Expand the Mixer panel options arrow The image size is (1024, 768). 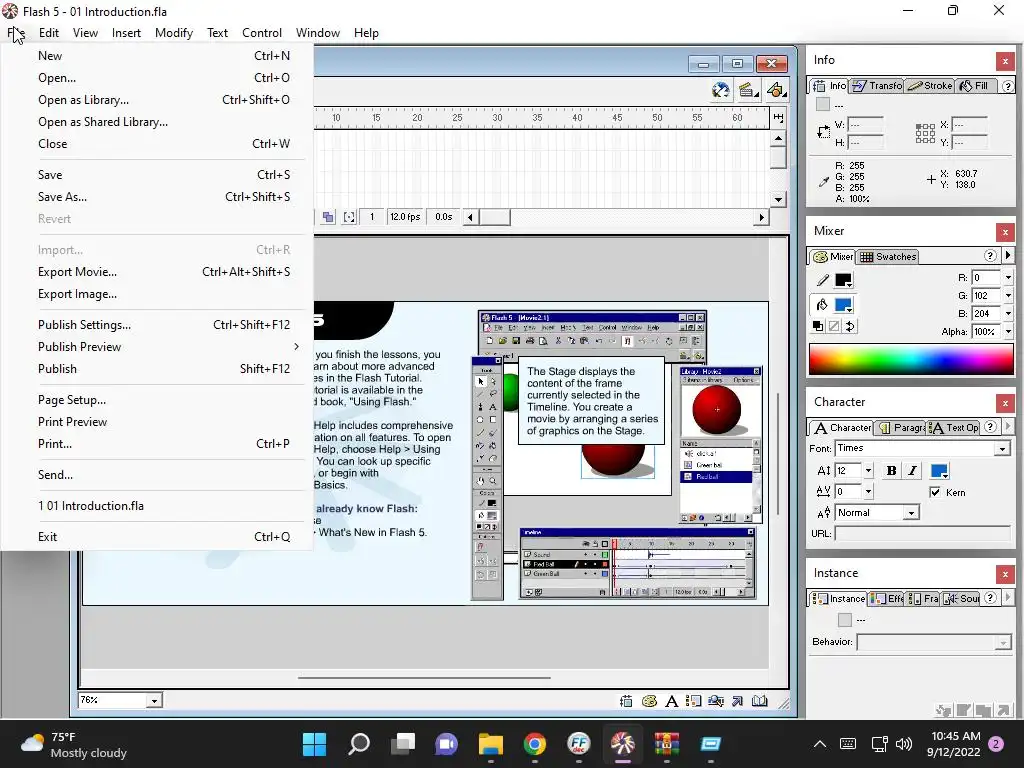pos(1008,255)
